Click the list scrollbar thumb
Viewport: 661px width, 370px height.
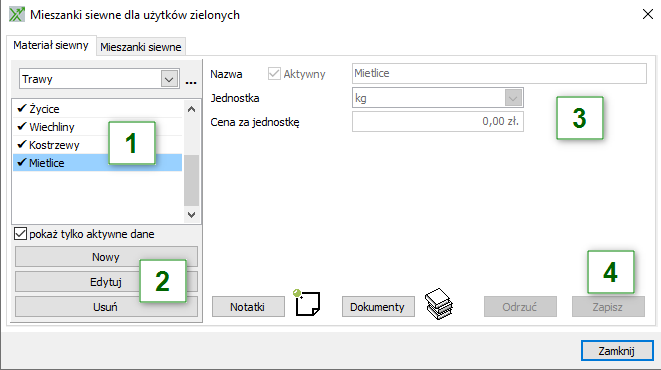coord(191,180)
